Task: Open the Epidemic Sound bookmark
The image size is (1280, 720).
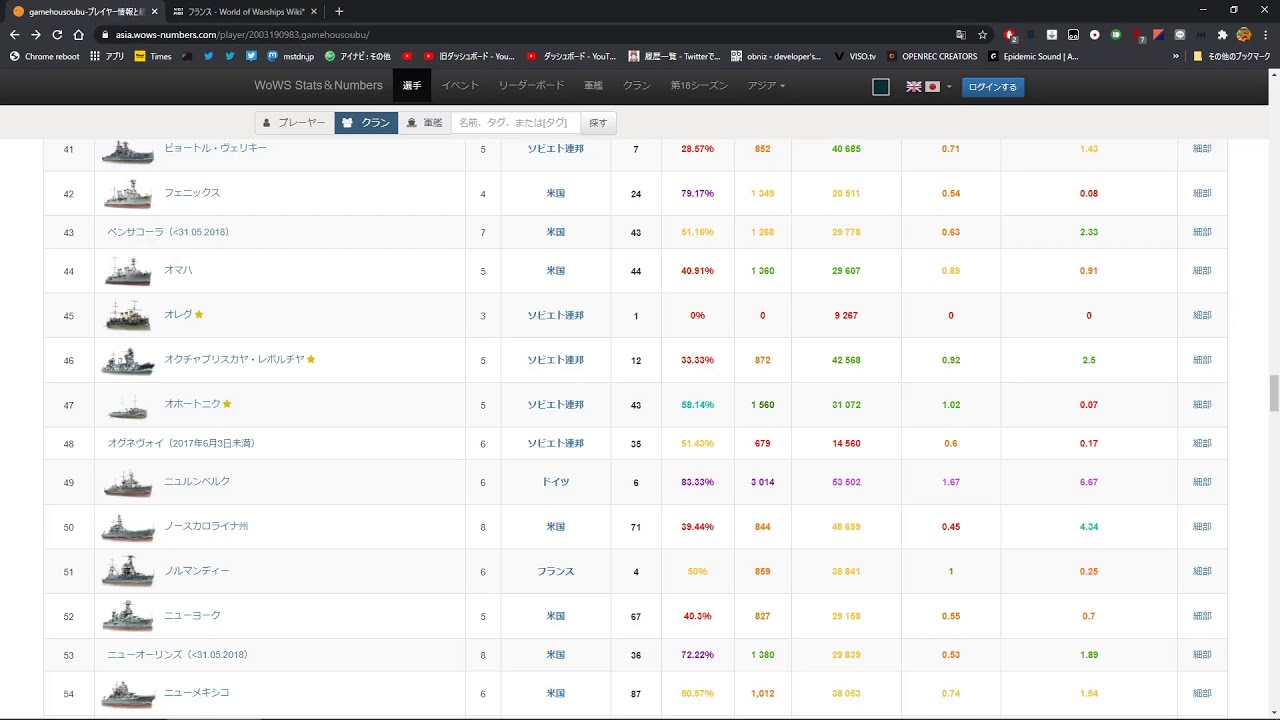Action: [x=1033, y=57]
